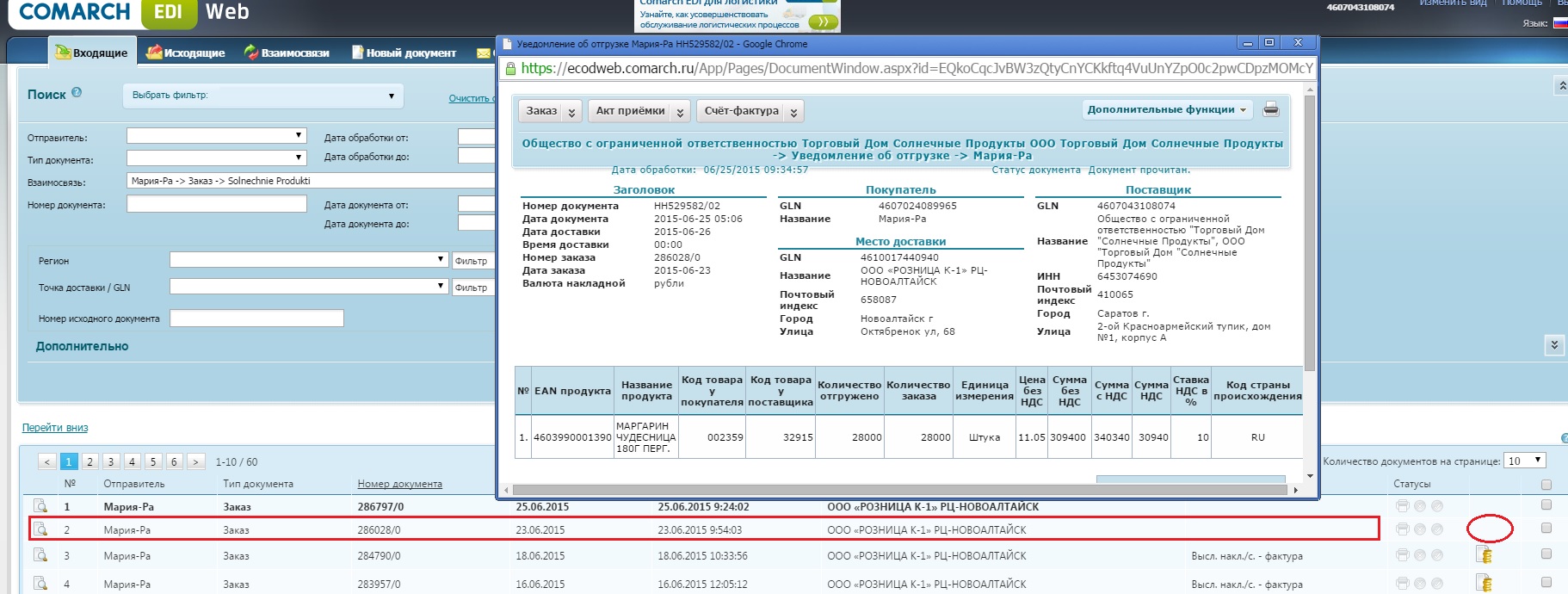Click popup vertical scrollbar thumb
Image resolution: width=1568 pixels, height=594 pixels.
1310,232
